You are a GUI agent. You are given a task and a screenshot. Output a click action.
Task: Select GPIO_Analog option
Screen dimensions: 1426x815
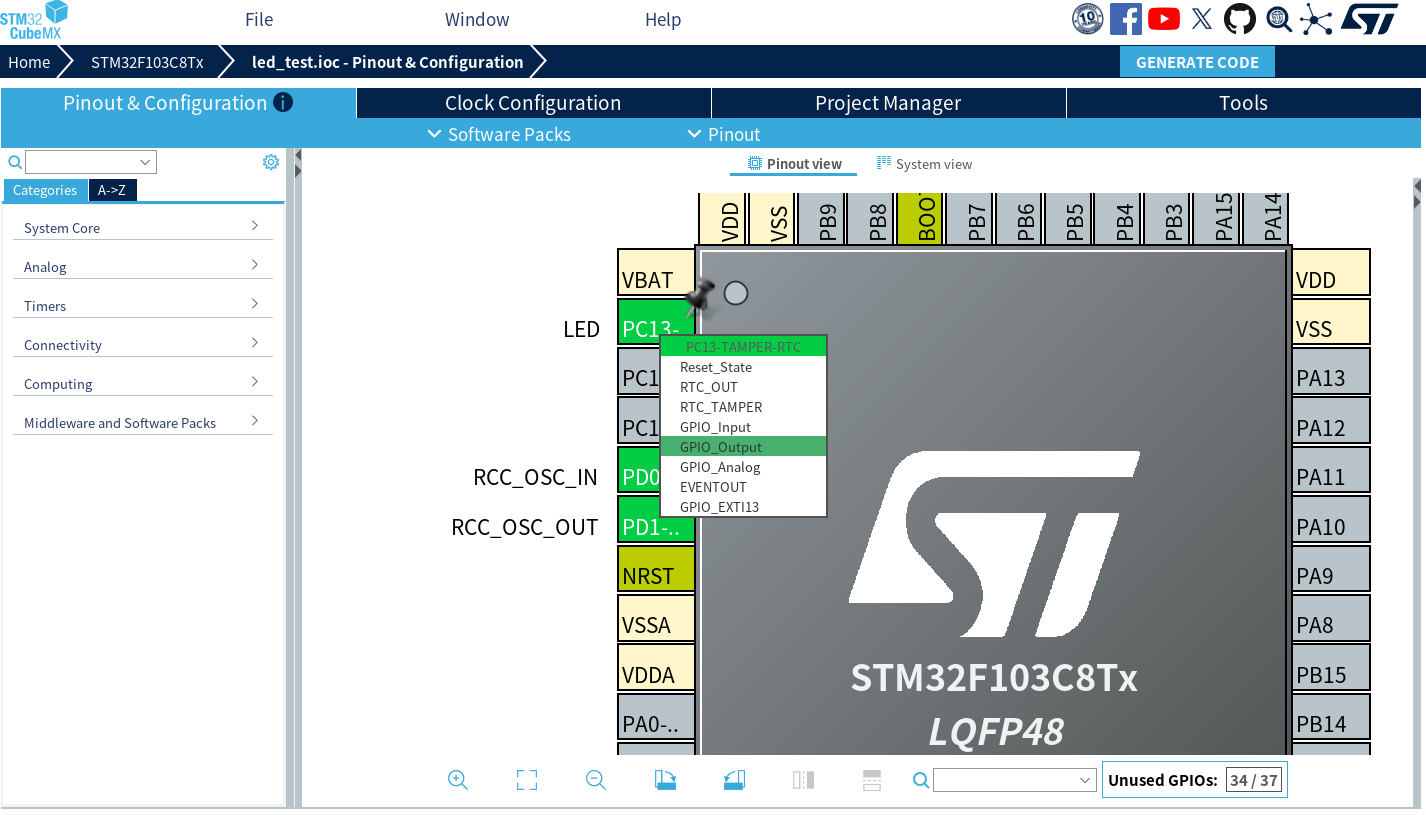pyautogui.click(x=744, y=467)
